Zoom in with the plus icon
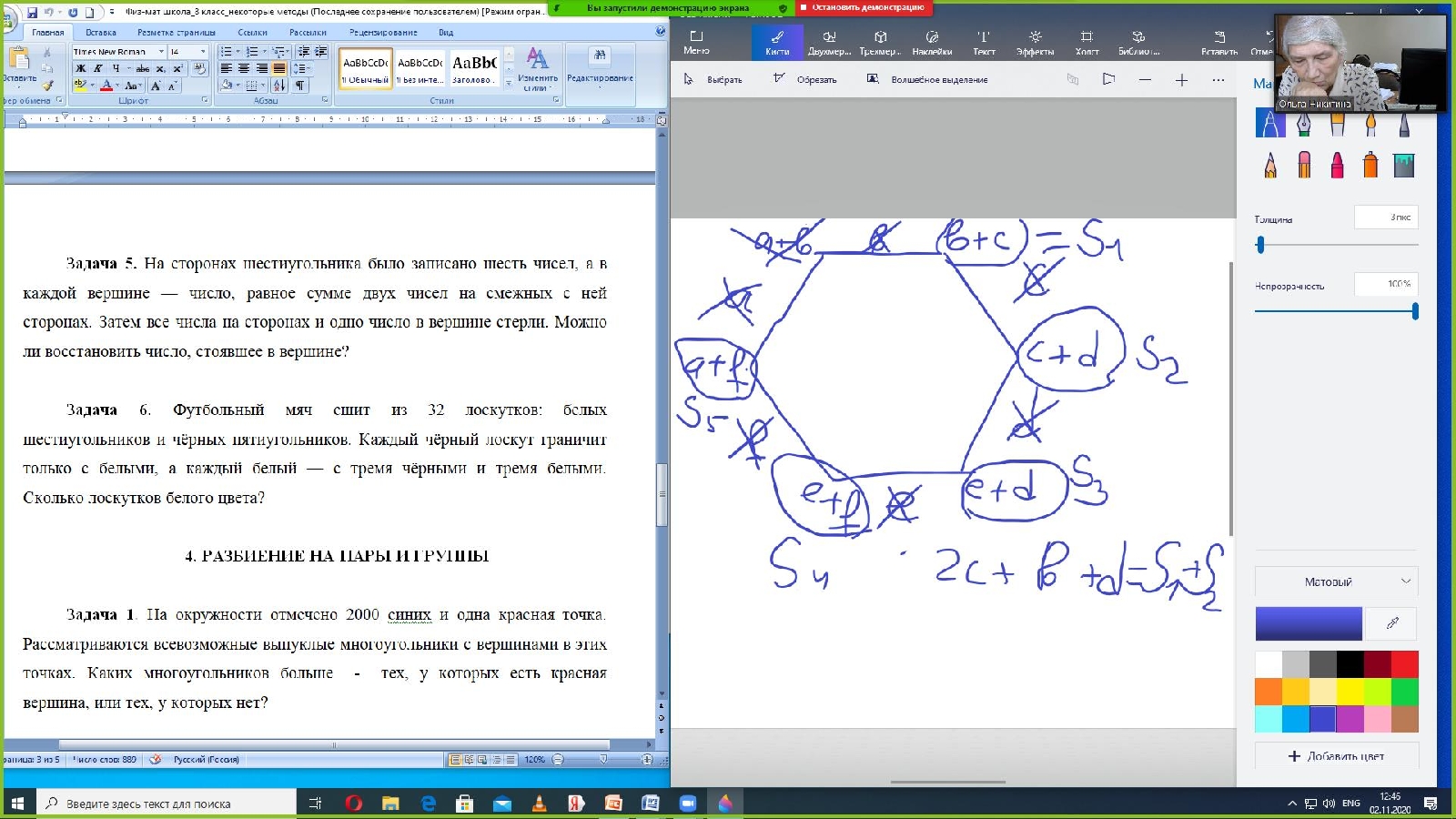 (x=1181, y=80)
